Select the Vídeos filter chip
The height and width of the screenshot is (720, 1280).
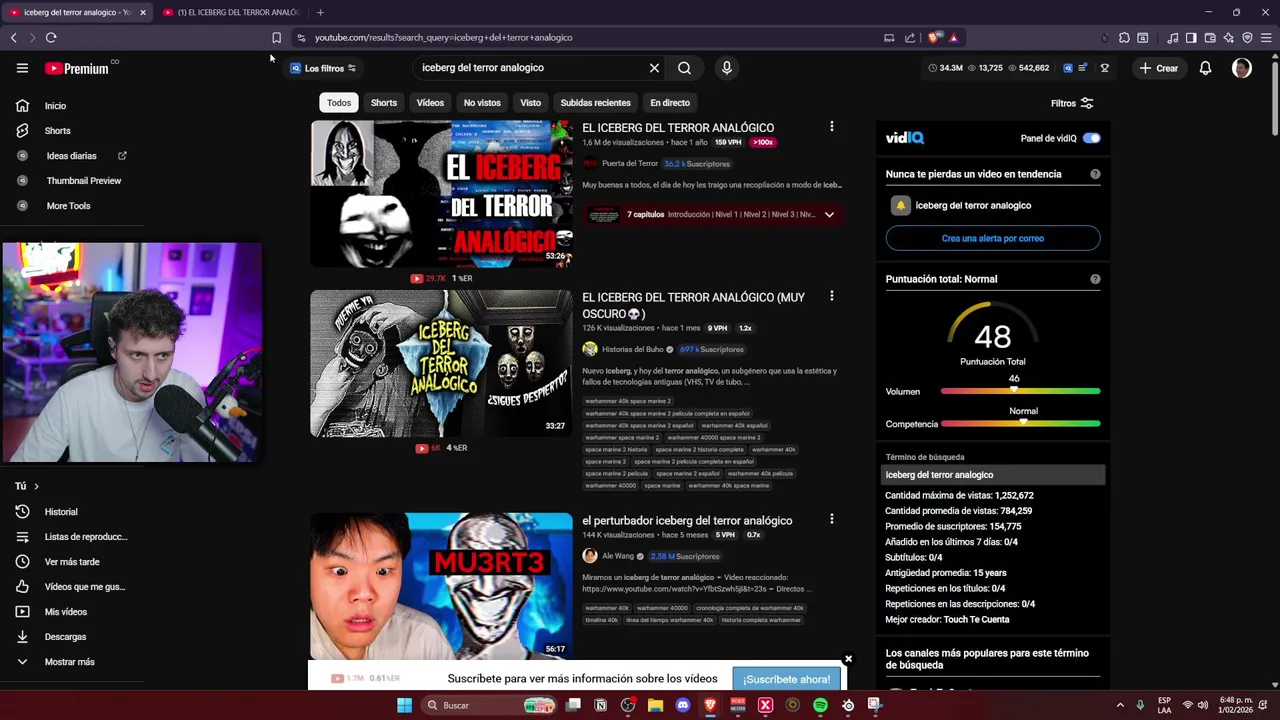(430, 103)
